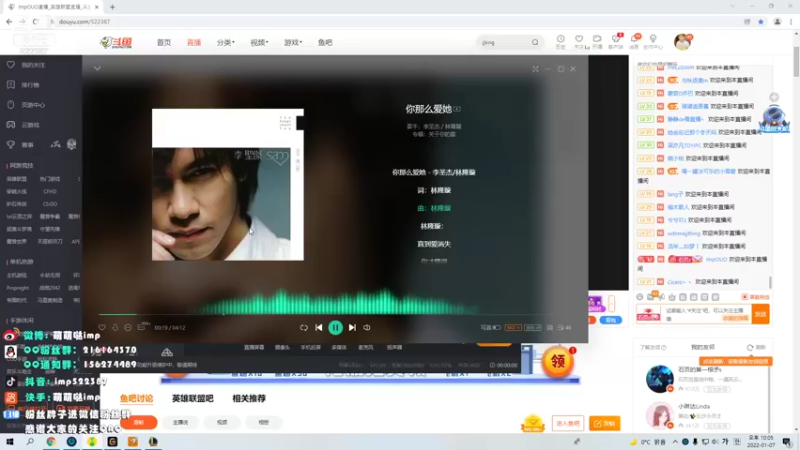Expand the 游戏 dropdown menu
Screen dimensions: 800x450
coord(293,42)
